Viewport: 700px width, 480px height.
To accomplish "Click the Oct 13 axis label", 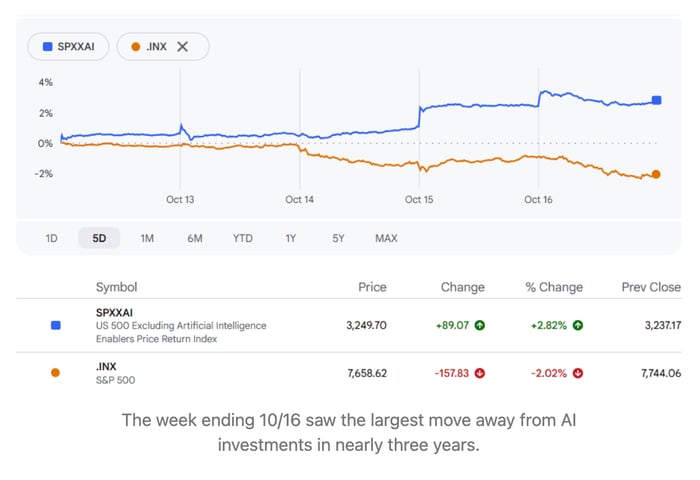I will 180,200.
